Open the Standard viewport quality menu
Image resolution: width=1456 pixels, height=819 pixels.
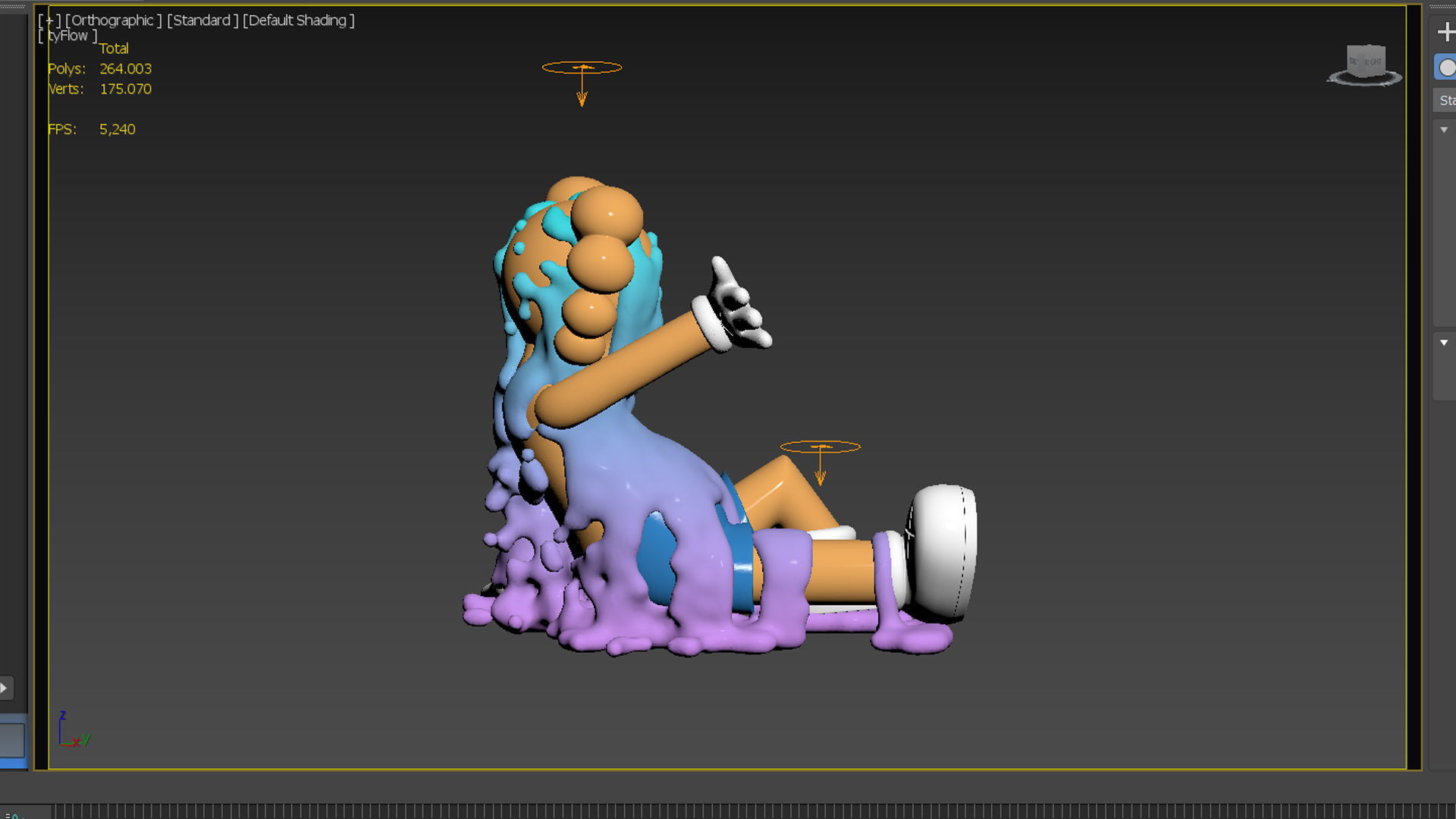[202, 20]
